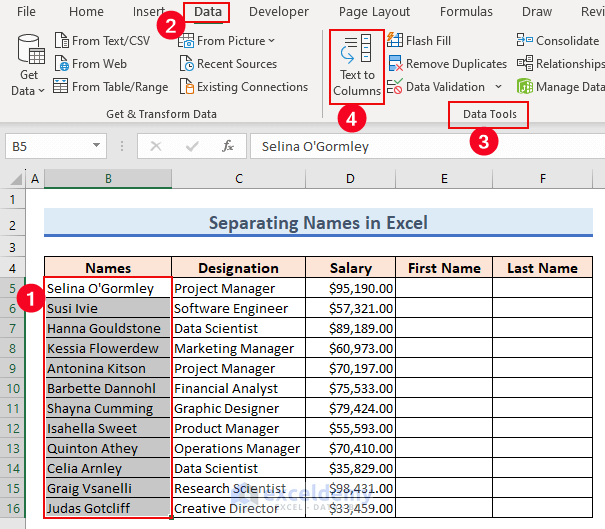Select the cell Antonina Kitson
Viewport: 605px width, 529px height.
[x=108, y=368]
